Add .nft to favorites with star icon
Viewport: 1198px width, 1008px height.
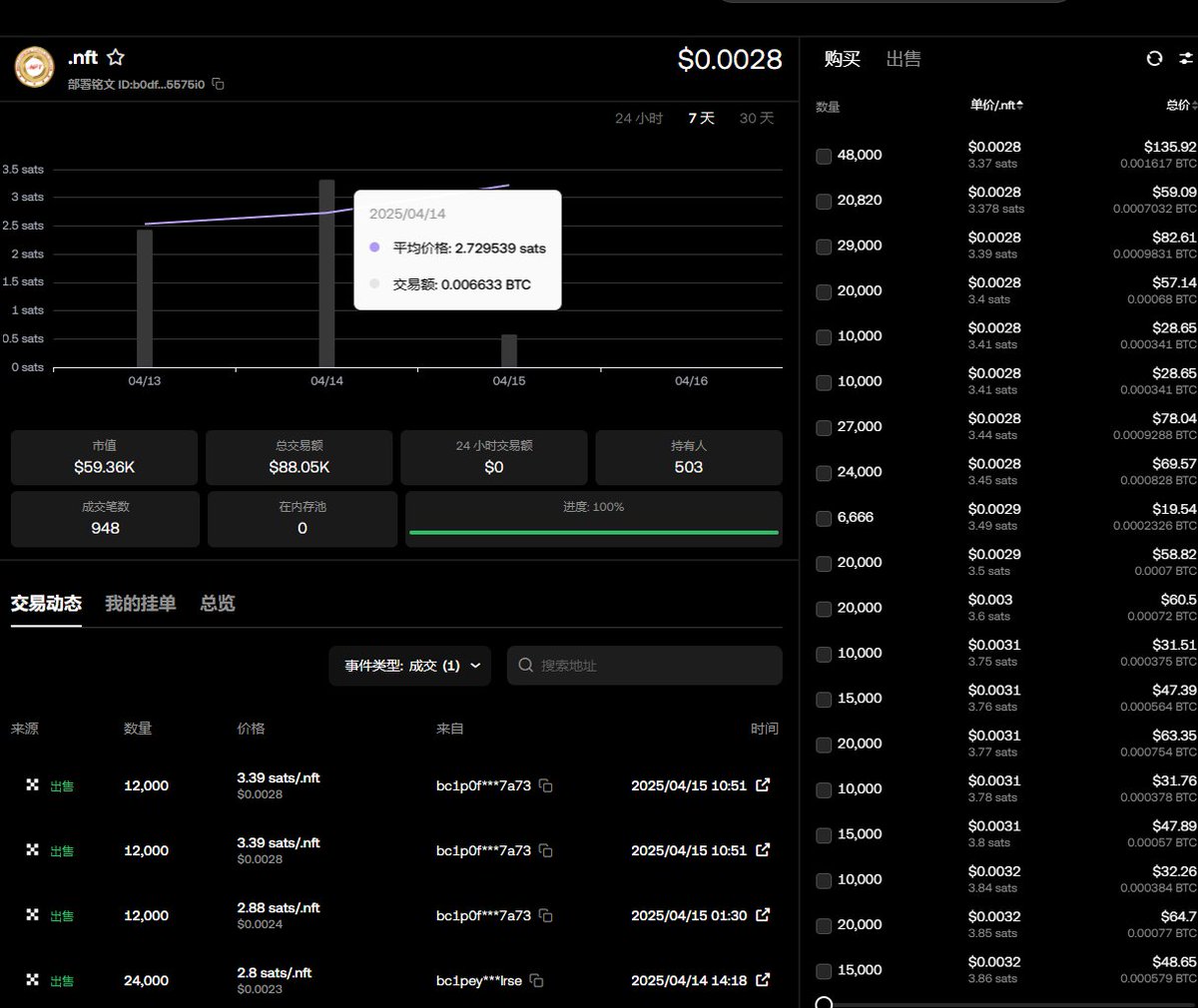pyautogui.click(x=116, y=58)
